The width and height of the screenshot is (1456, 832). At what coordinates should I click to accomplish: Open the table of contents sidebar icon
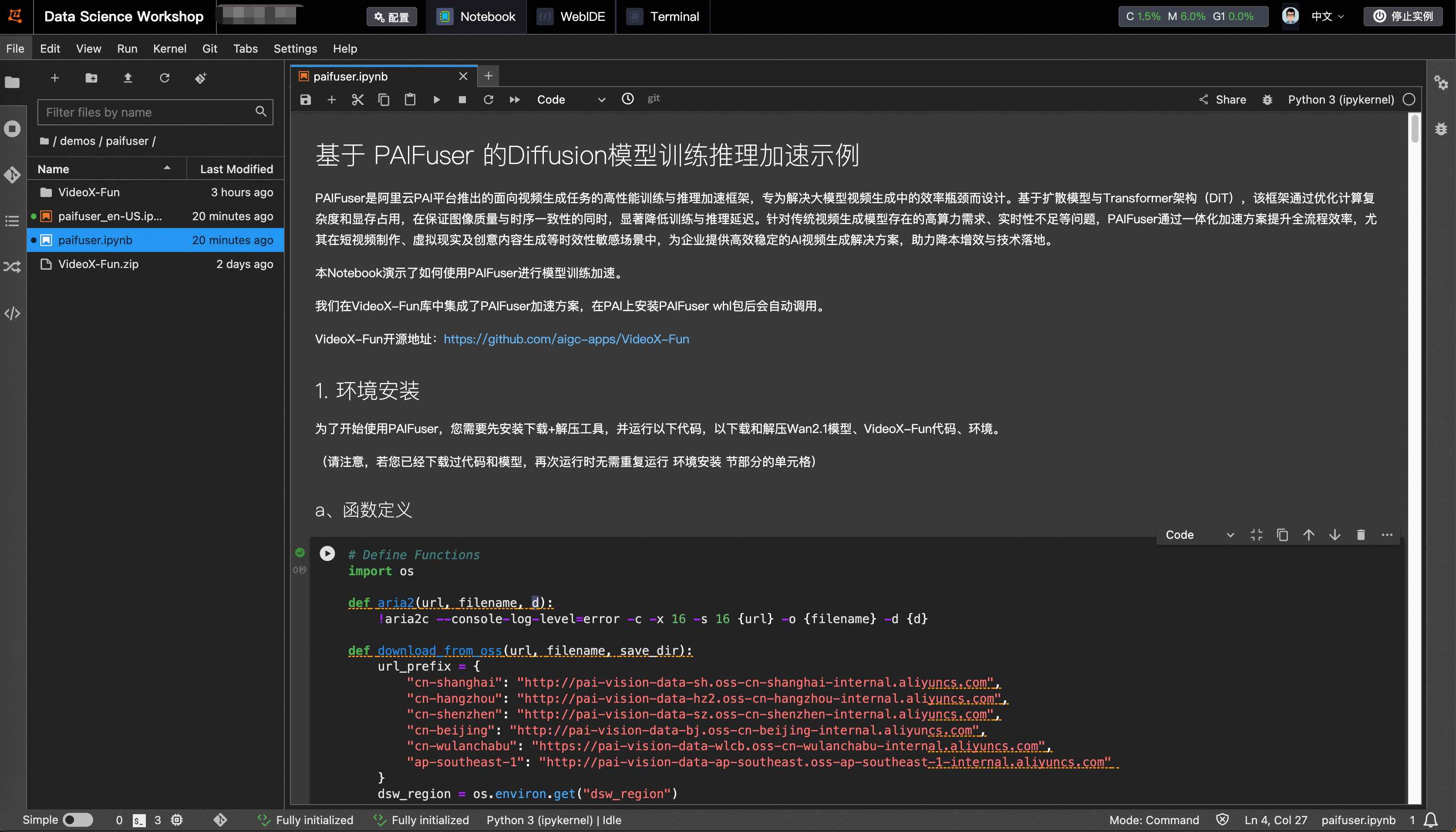pos(13,221)
